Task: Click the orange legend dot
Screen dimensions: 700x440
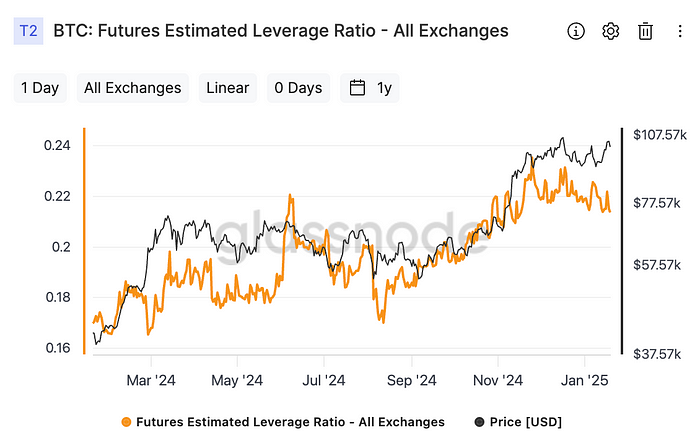Action: tap(126, 422)
